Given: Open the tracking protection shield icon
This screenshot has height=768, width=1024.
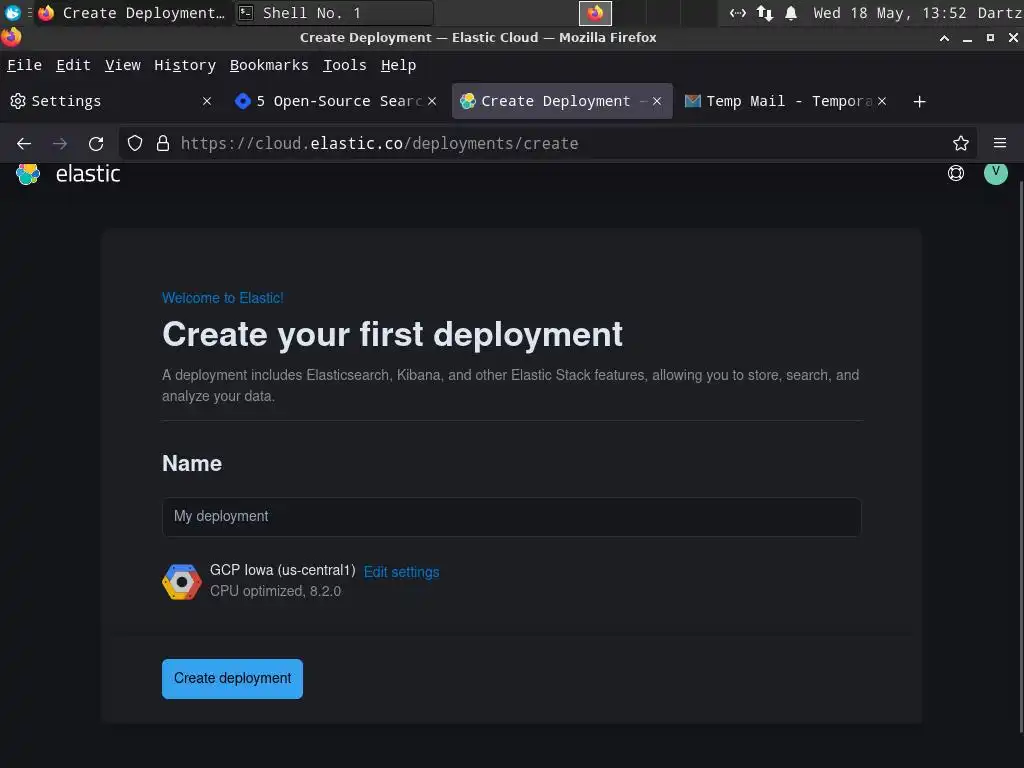Looking at the screenshot, I should (x=135, y=144).
